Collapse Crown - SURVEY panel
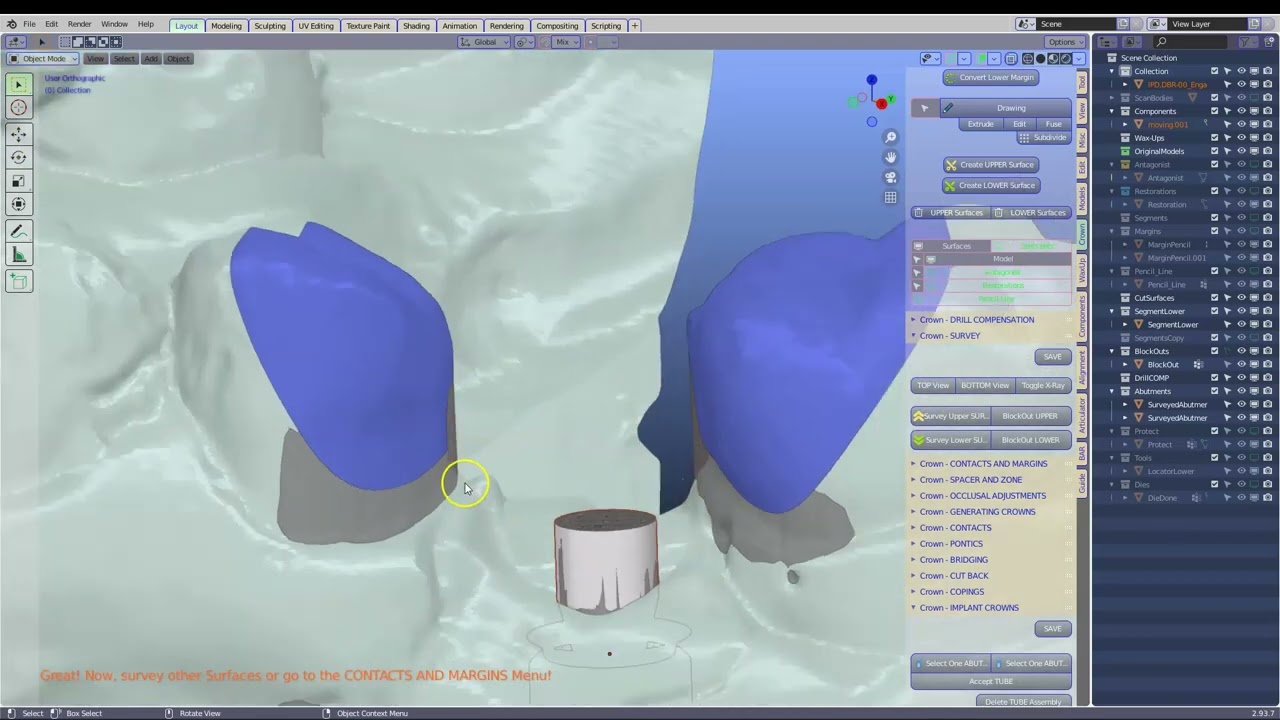The width and height of the screenshot is (1280, 720). tap(949, 336)
